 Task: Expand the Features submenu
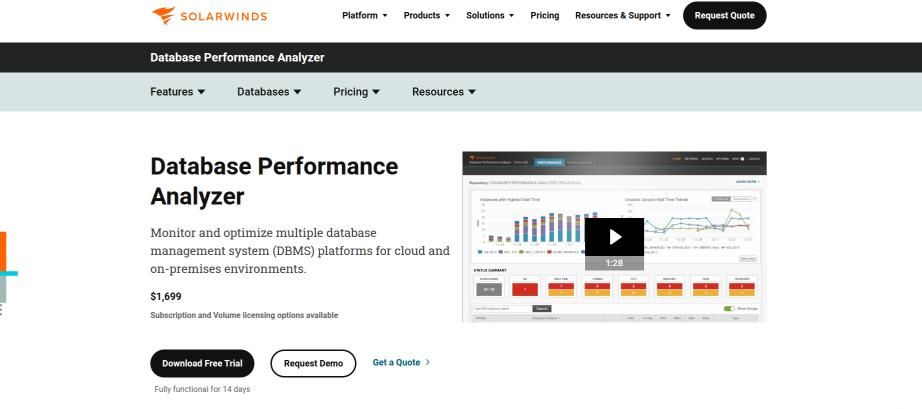click(x=178, y=92)
